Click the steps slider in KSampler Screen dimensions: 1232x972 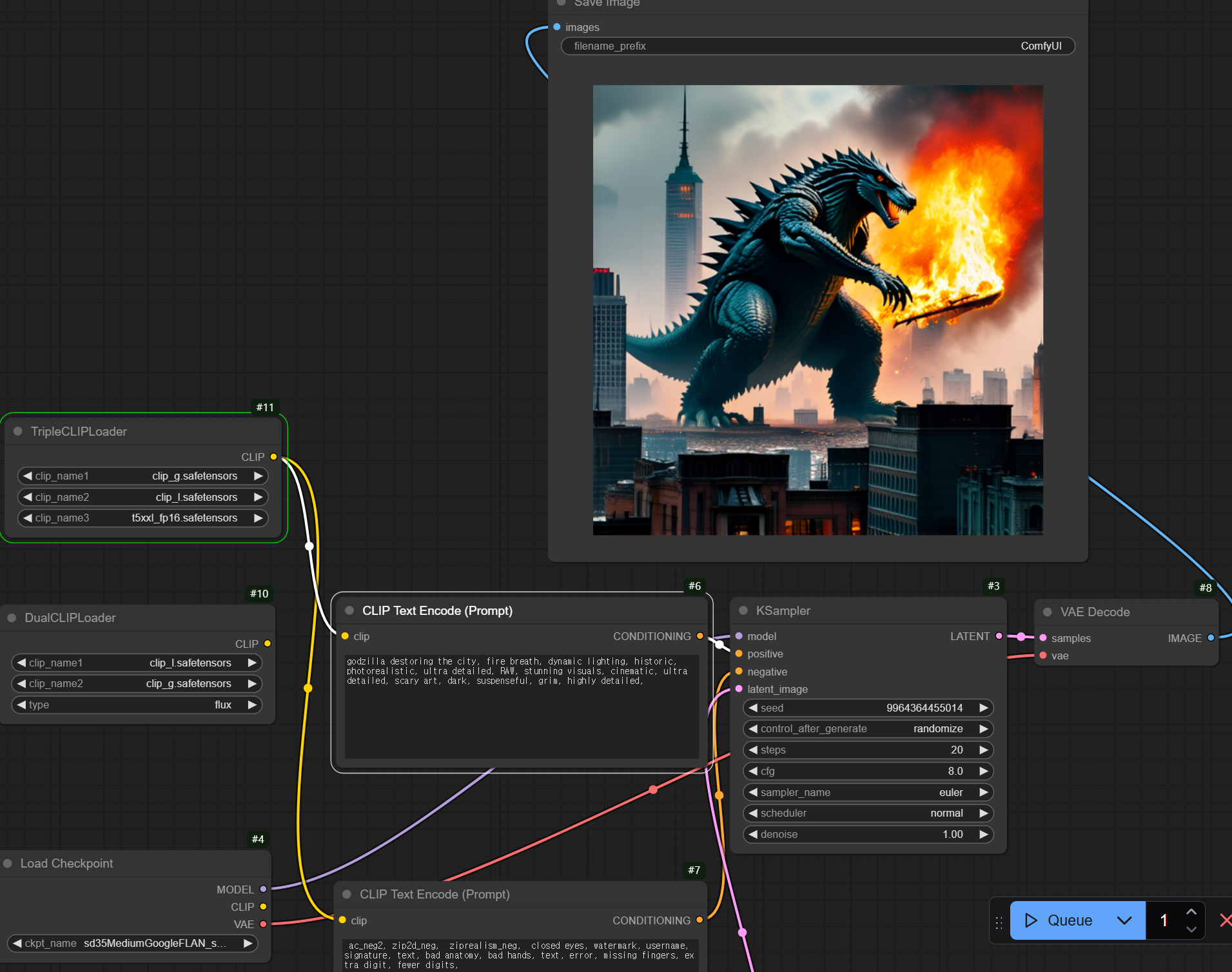click(868, 750)
